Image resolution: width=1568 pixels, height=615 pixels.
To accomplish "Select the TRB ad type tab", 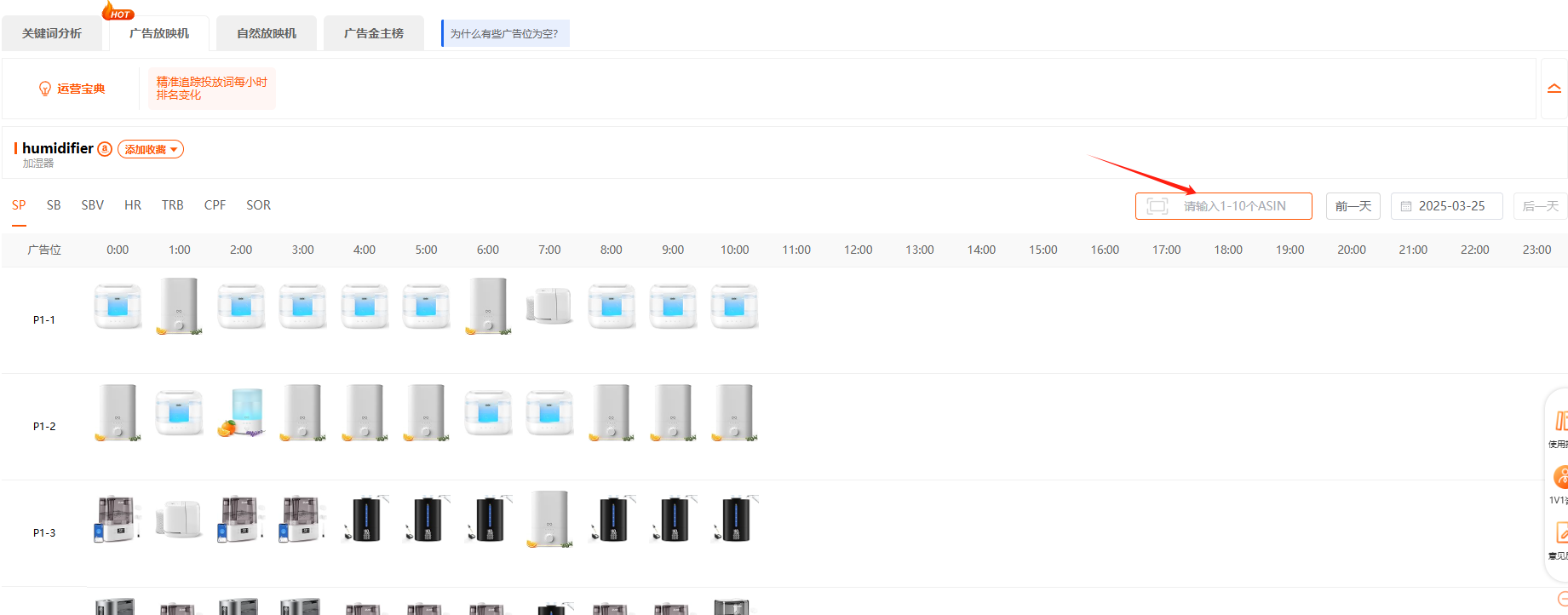I will coord(173,205).
